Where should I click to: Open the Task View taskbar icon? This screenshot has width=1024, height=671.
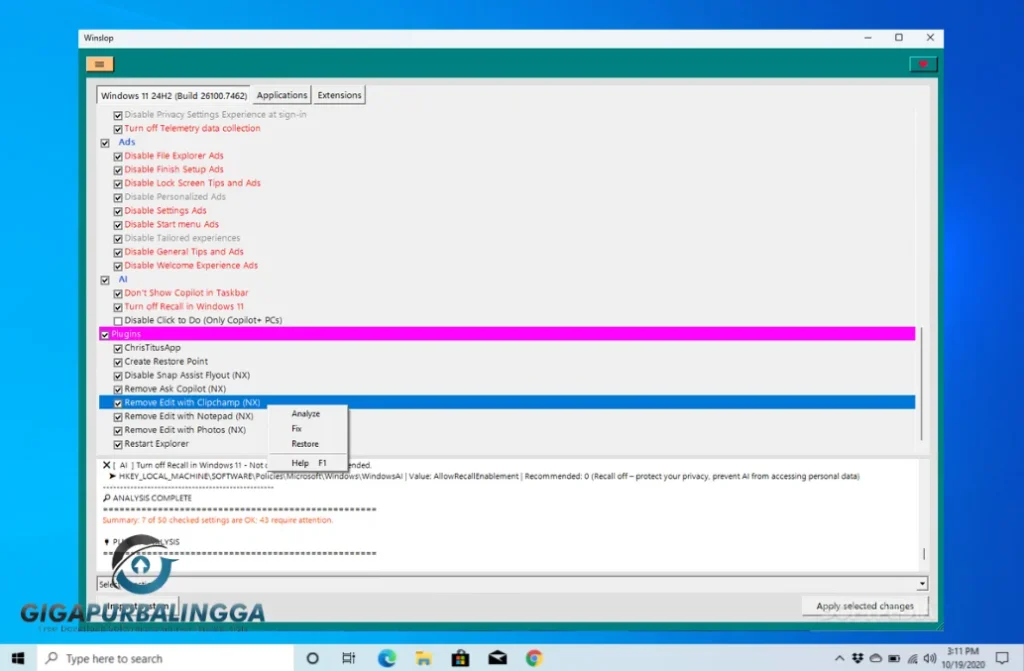(x=349, y=658)
